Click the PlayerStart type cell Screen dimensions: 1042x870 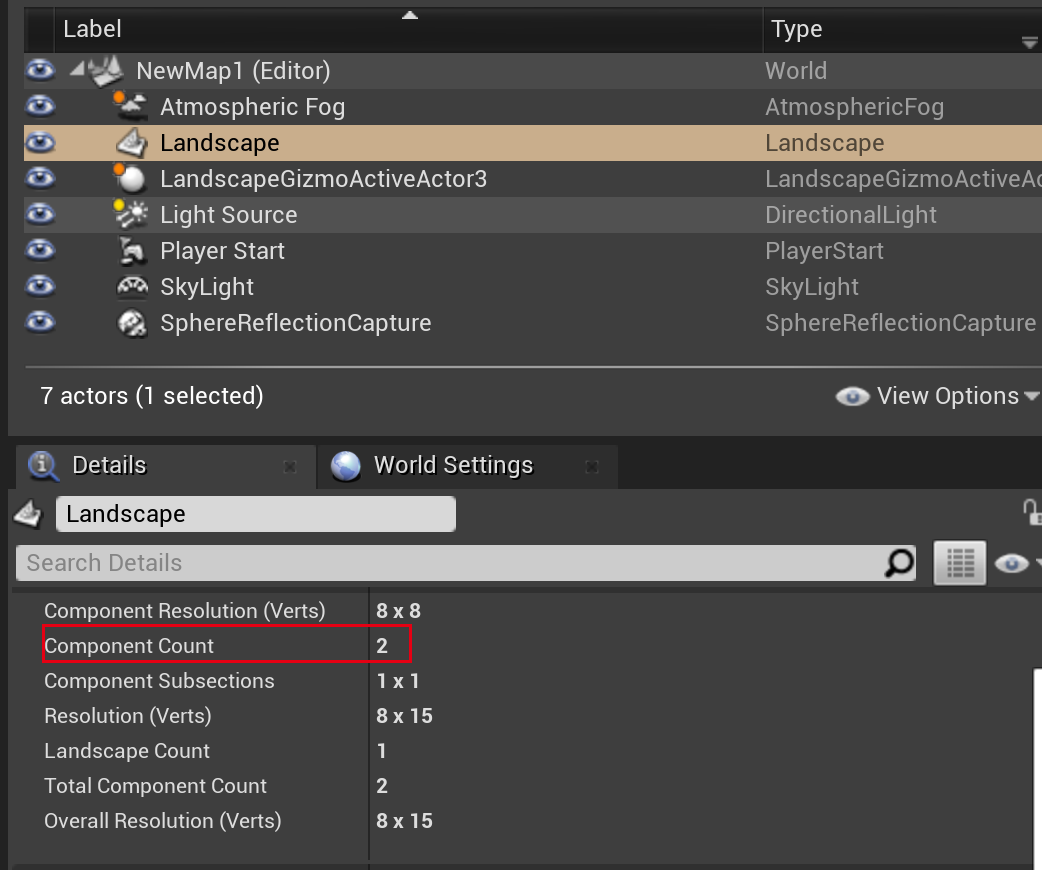824,251
